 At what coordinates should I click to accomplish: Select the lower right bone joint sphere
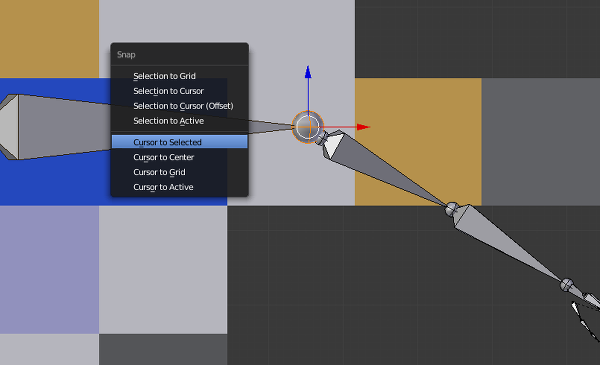(x=567, y=284)
